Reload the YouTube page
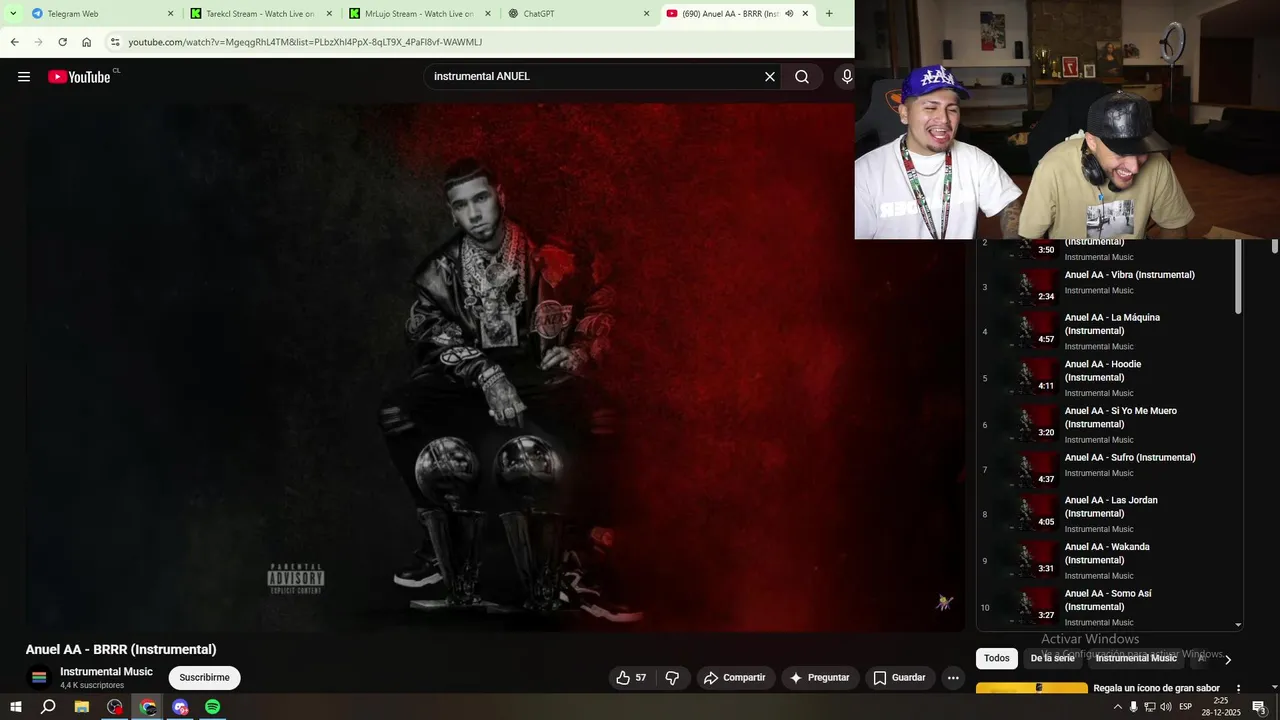1280x720 pixels. click(62, 42)
